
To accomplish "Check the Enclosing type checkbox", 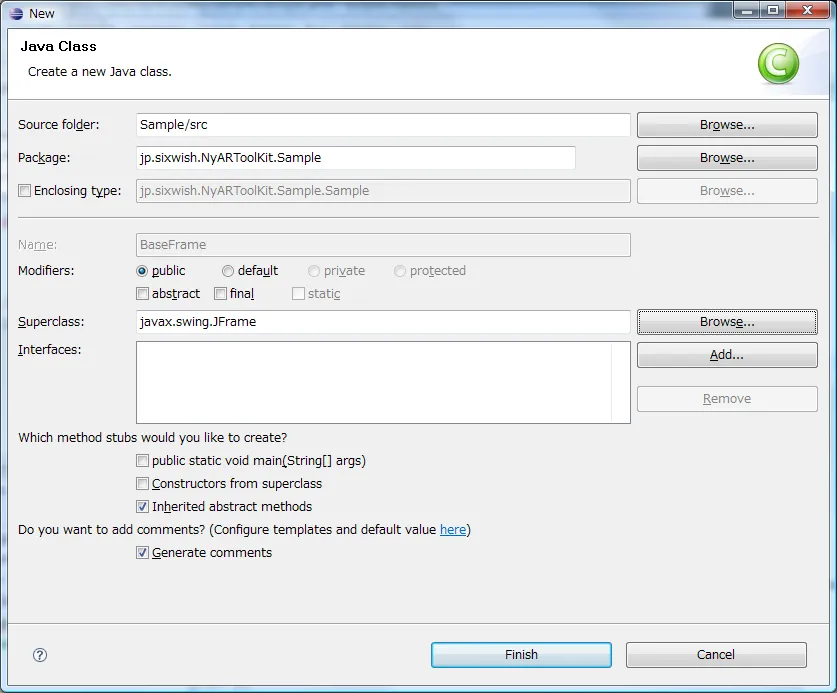I will (25, 191).
